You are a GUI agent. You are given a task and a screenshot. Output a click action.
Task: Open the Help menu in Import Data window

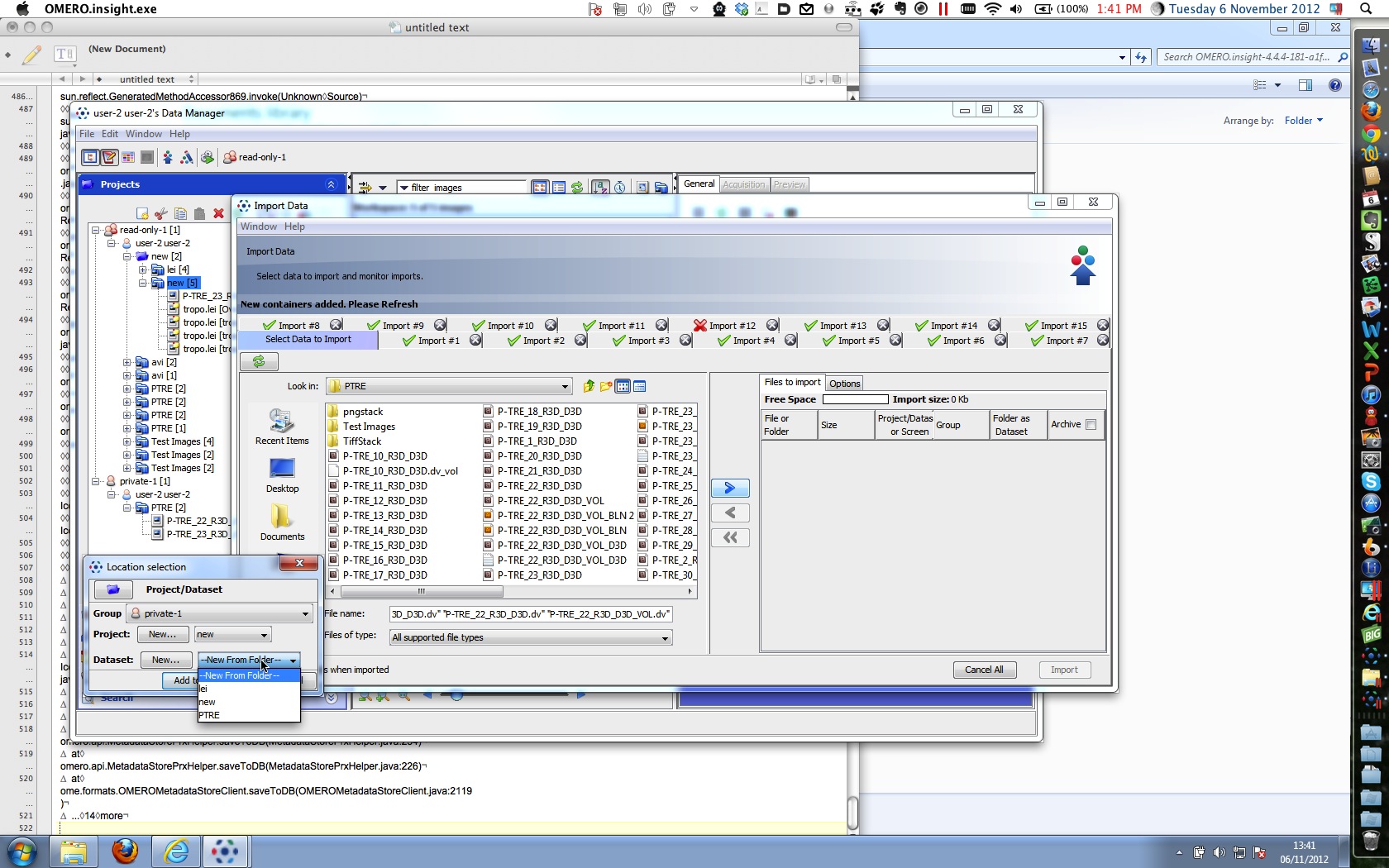click(294, 227)
